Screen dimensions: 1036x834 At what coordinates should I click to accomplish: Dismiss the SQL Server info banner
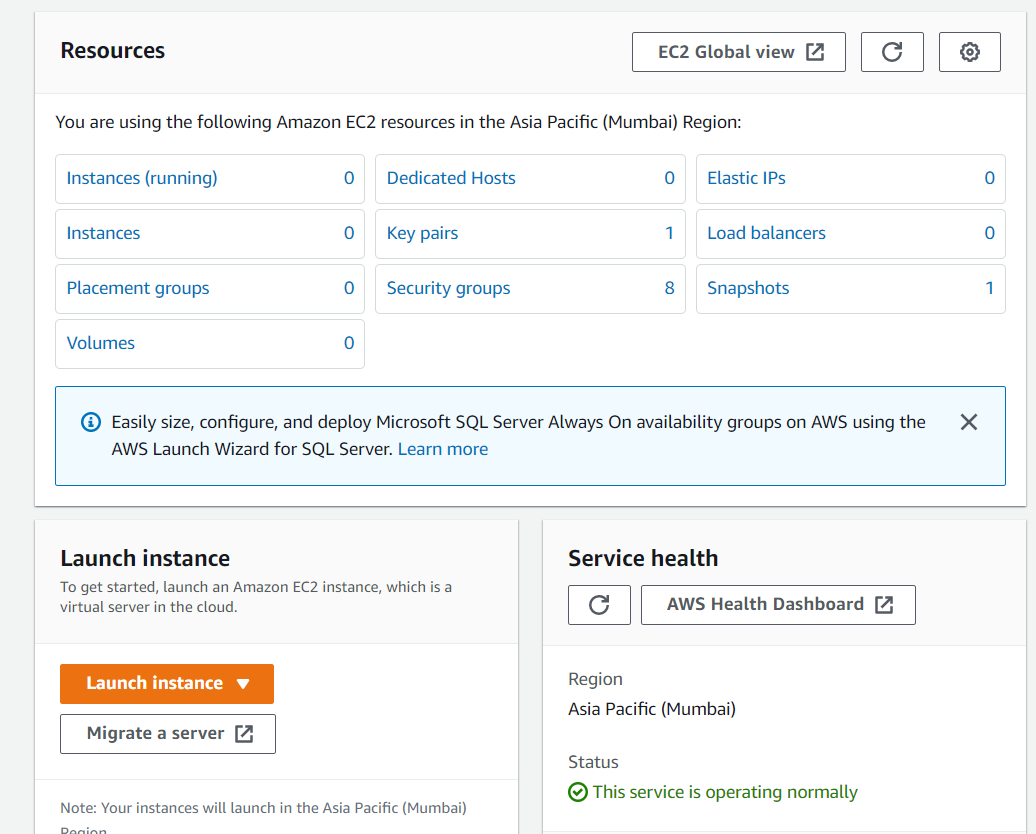tap(969, 422)
